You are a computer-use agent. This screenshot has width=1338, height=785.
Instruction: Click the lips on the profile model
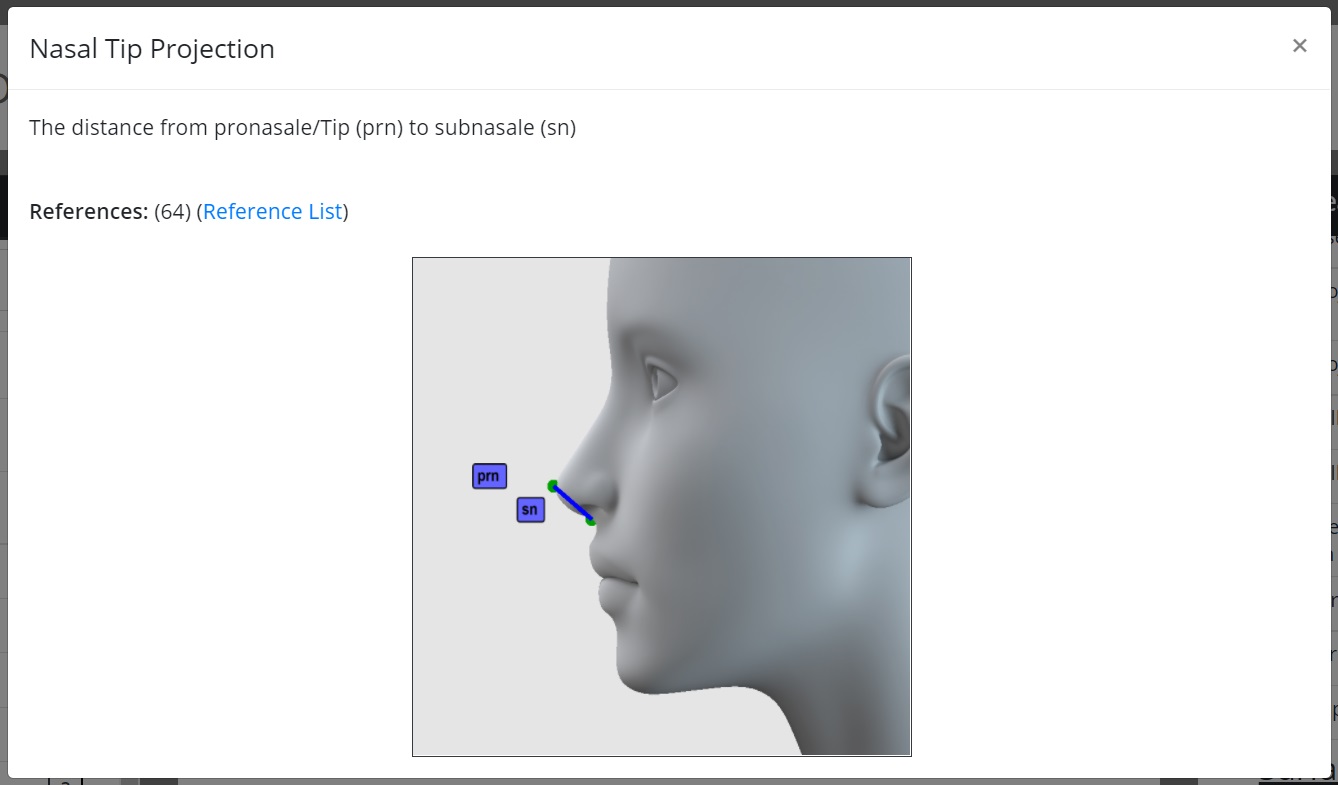[612, 578]
